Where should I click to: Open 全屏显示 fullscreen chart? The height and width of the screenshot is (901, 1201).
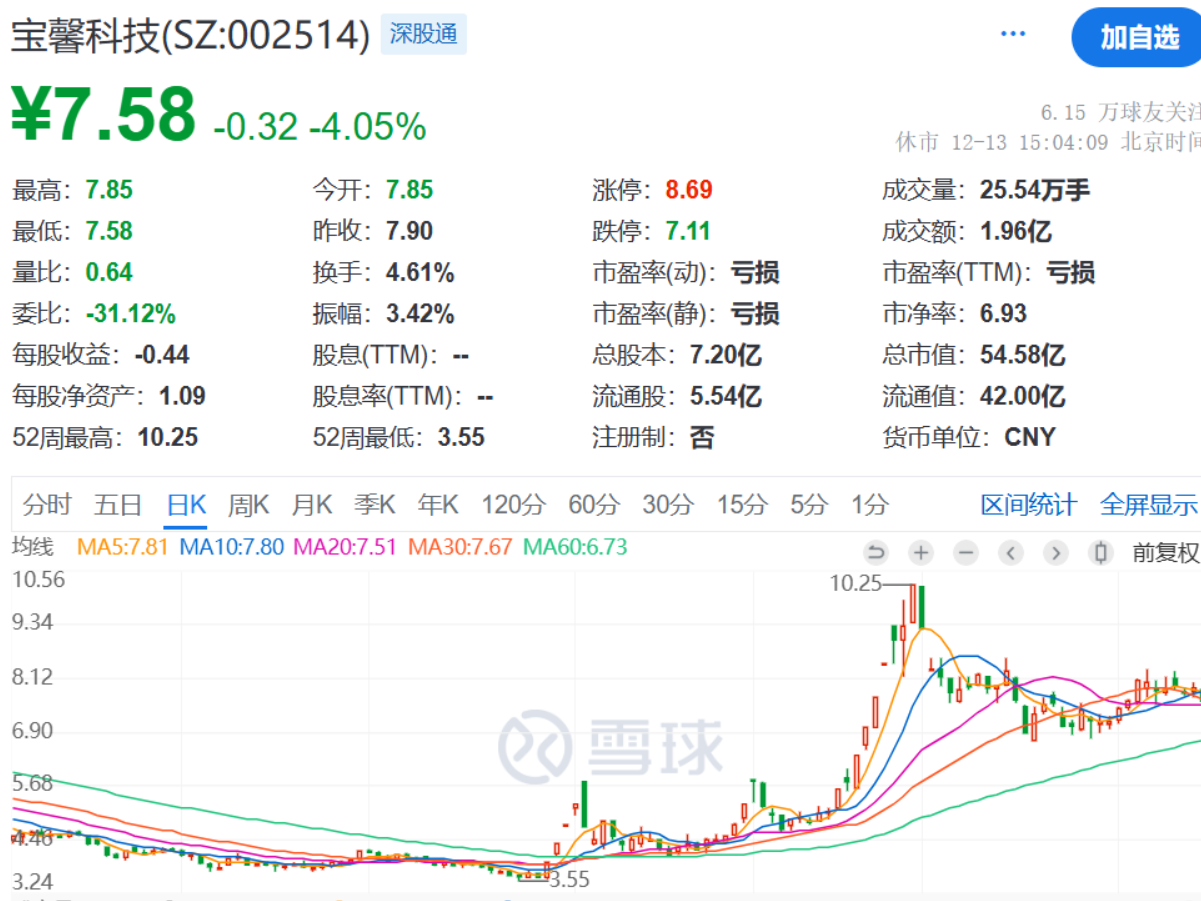pos(1149,505)
